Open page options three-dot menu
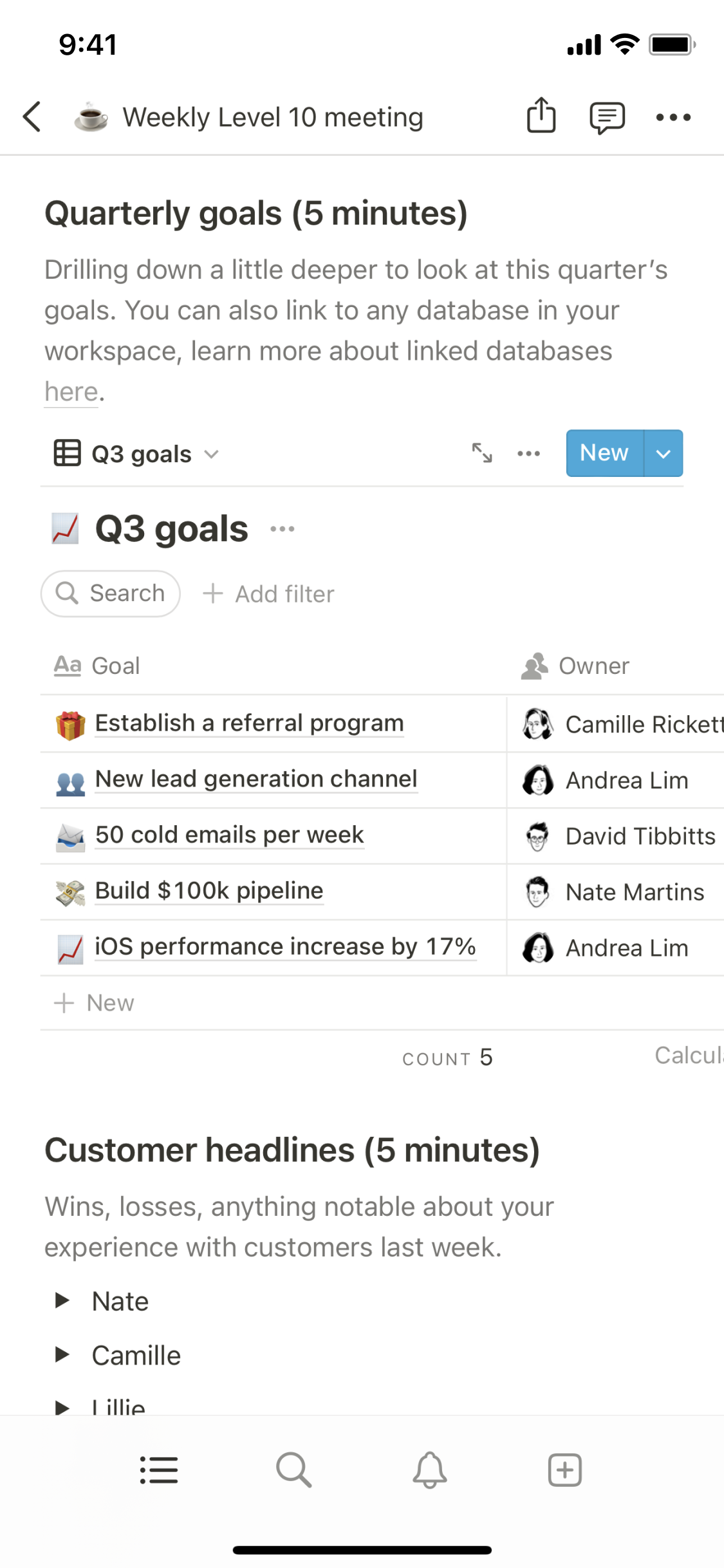This screenshot has height=1568, width=724. tap(673, 117)
